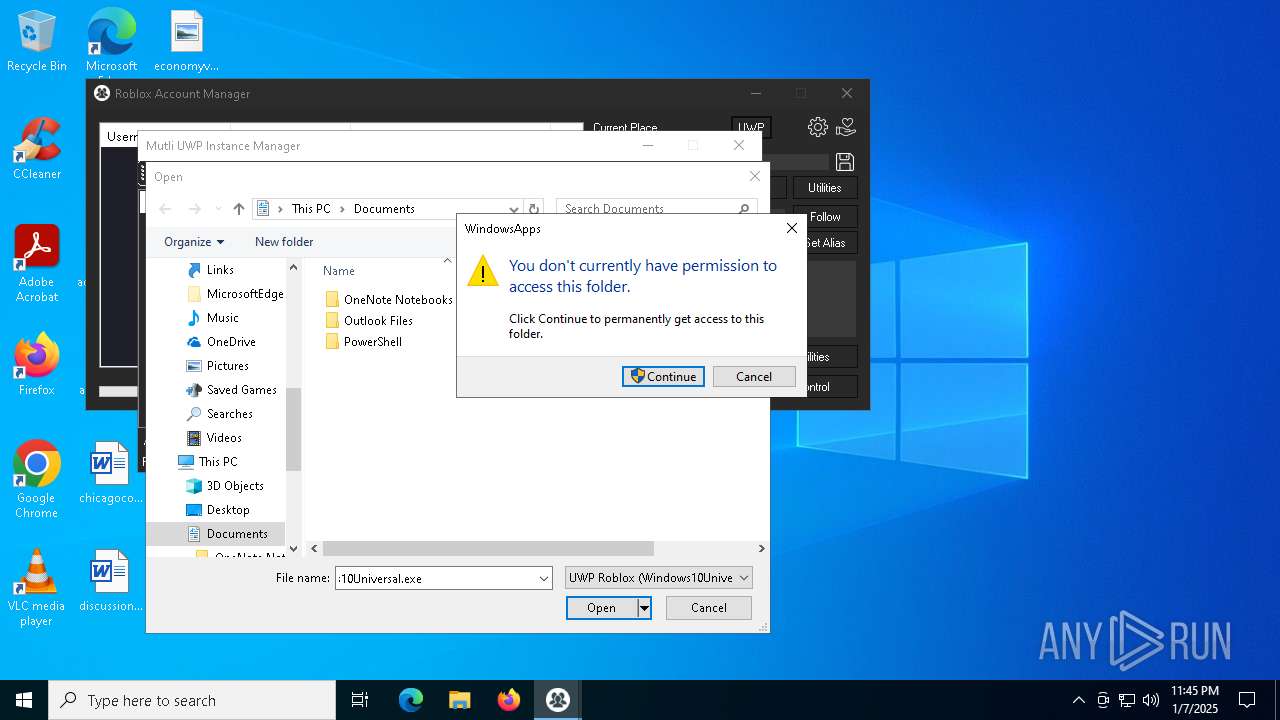Go up one folder level in Open dialog
1280x720 pixels.
tap(238, 209)
